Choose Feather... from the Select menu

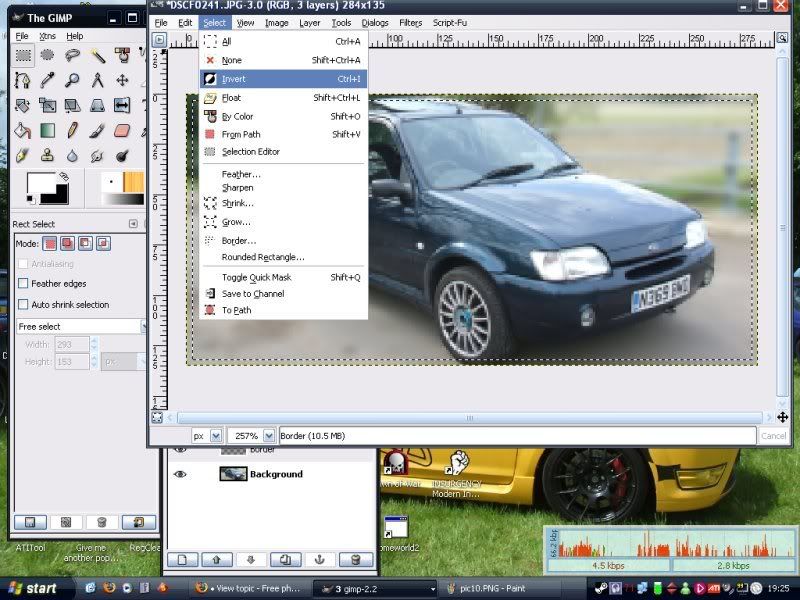283,174
